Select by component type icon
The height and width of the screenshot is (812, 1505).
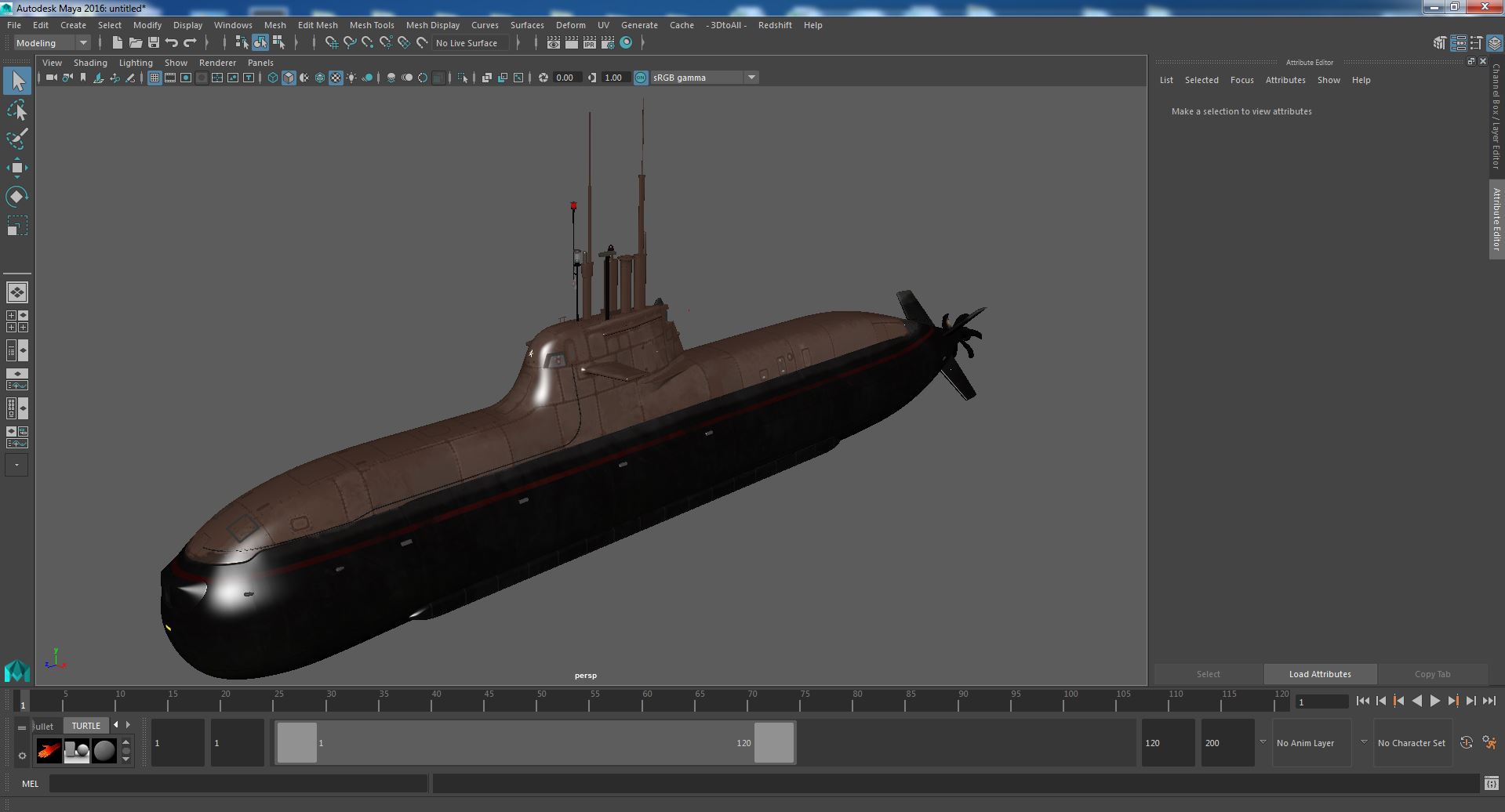(x=278, y=43)
